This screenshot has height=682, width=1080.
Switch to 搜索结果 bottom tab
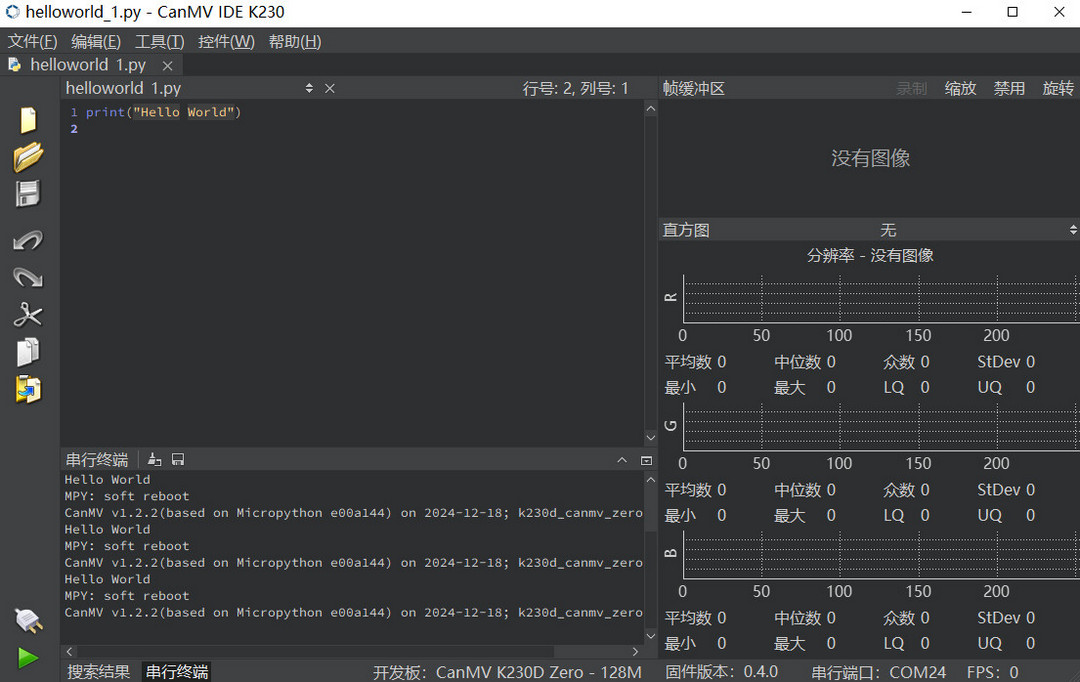(98, 672)
